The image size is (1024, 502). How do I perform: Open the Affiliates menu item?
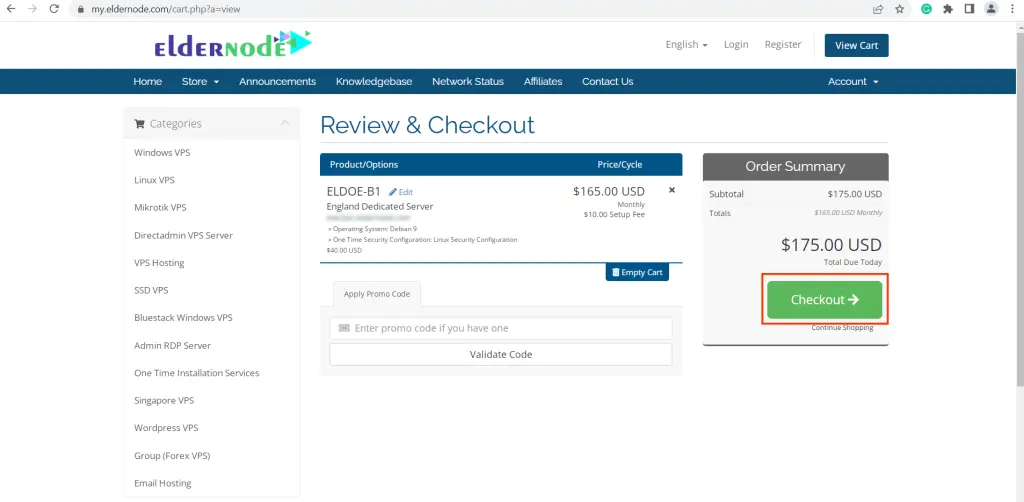pos(543,82)
